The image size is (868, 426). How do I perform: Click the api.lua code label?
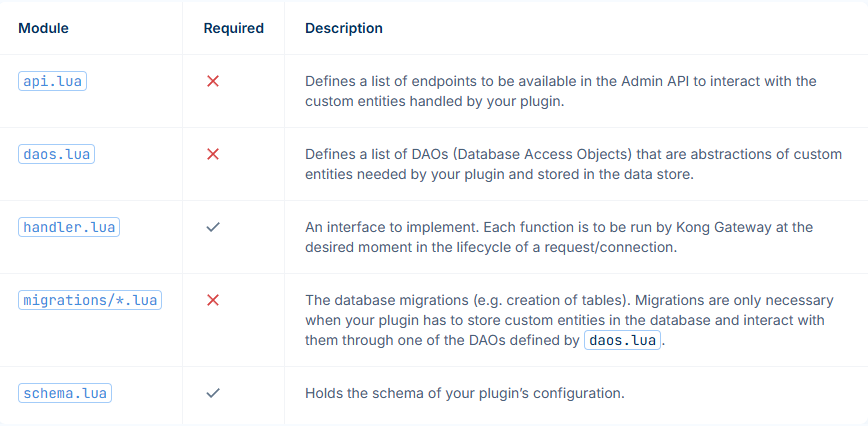[x=52, y=81]
